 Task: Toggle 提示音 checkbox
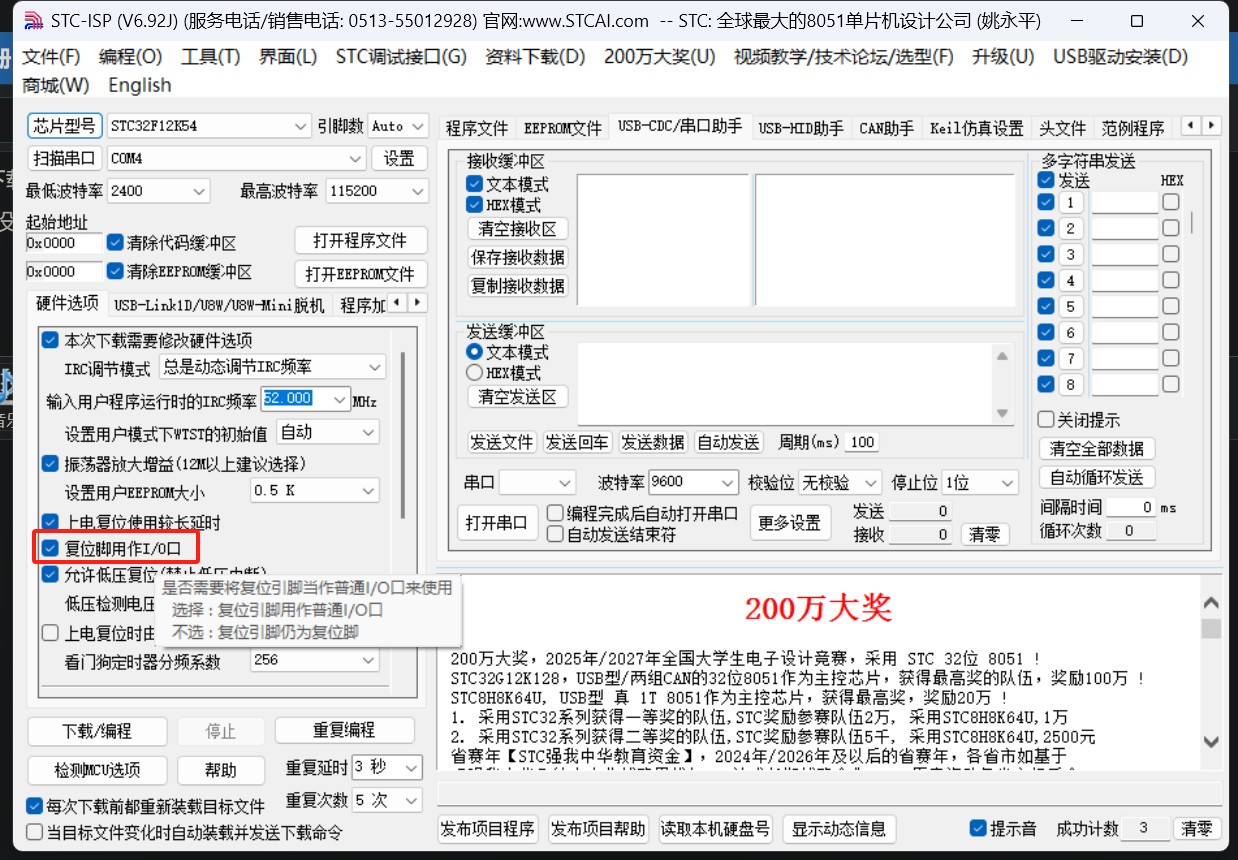[978, 829]
